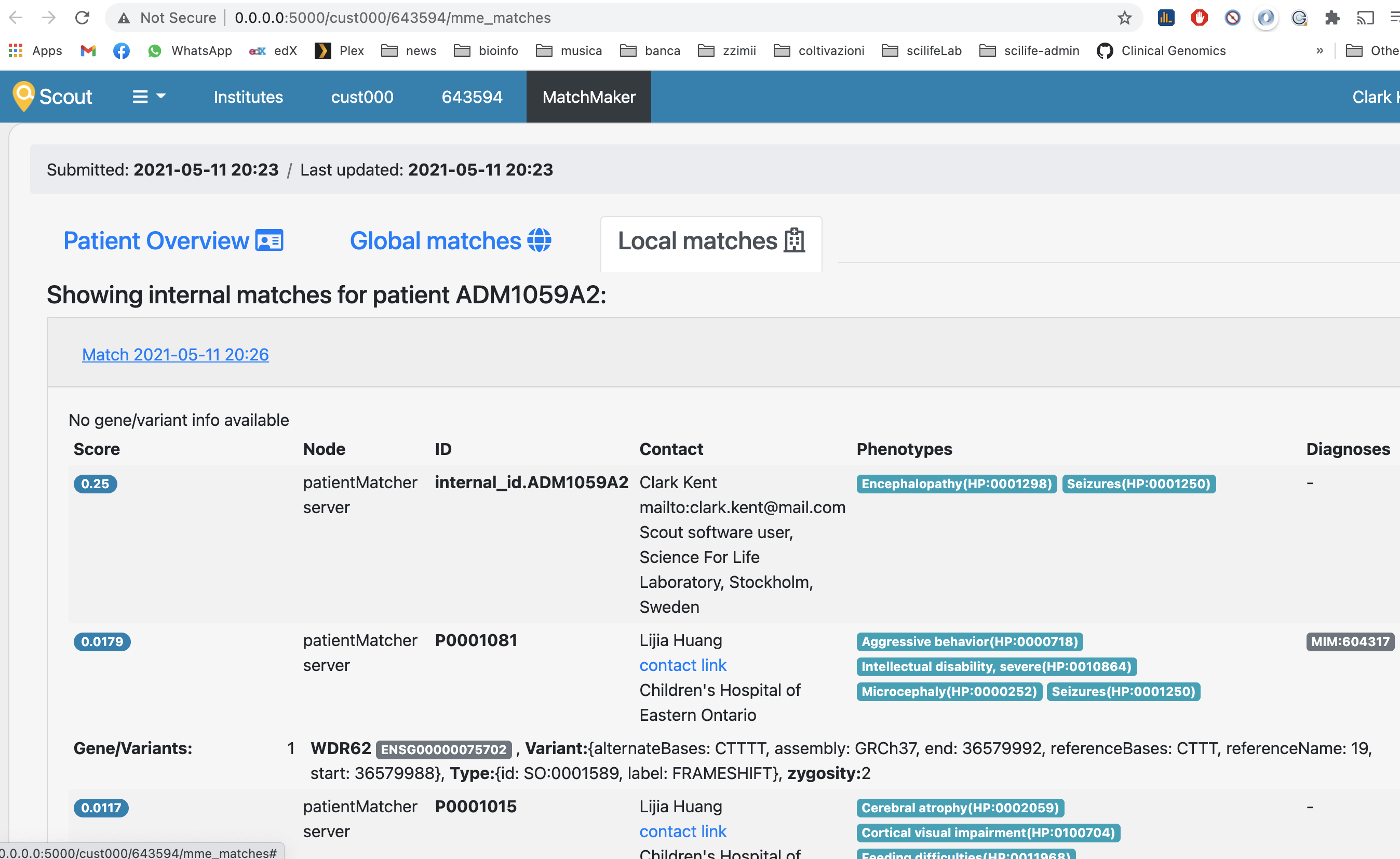Open the red stop-hand adblock extension

coord(1199,18)
